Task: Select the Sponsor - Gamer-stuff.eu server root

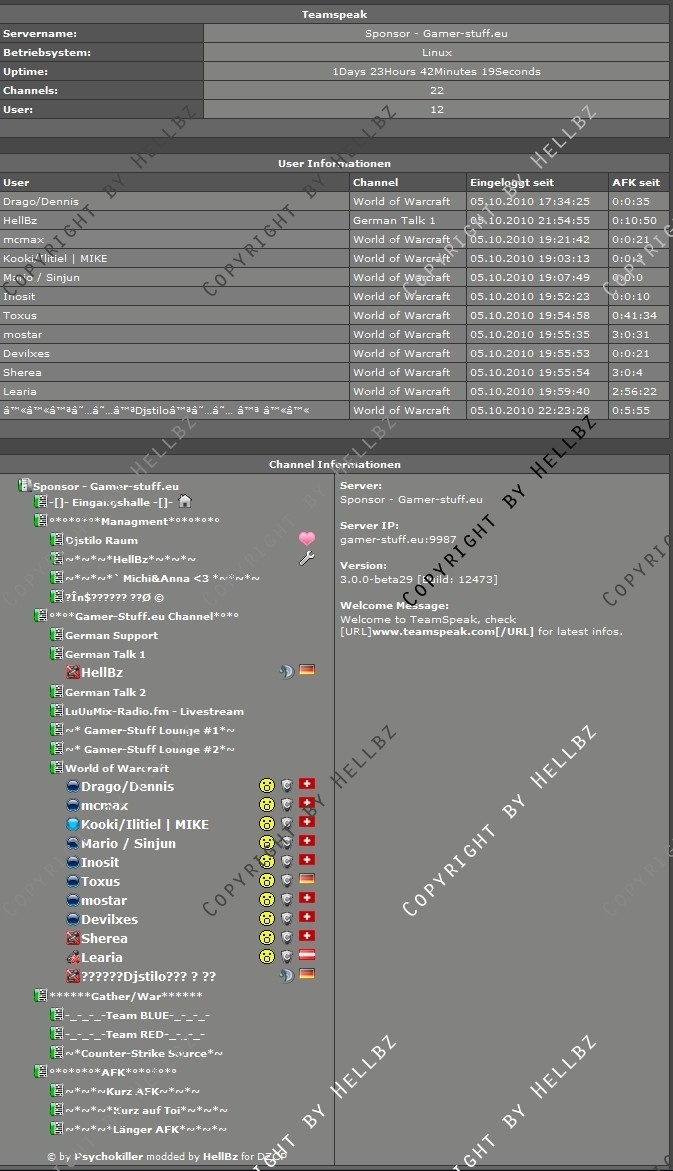Action: tap(105, 486)
